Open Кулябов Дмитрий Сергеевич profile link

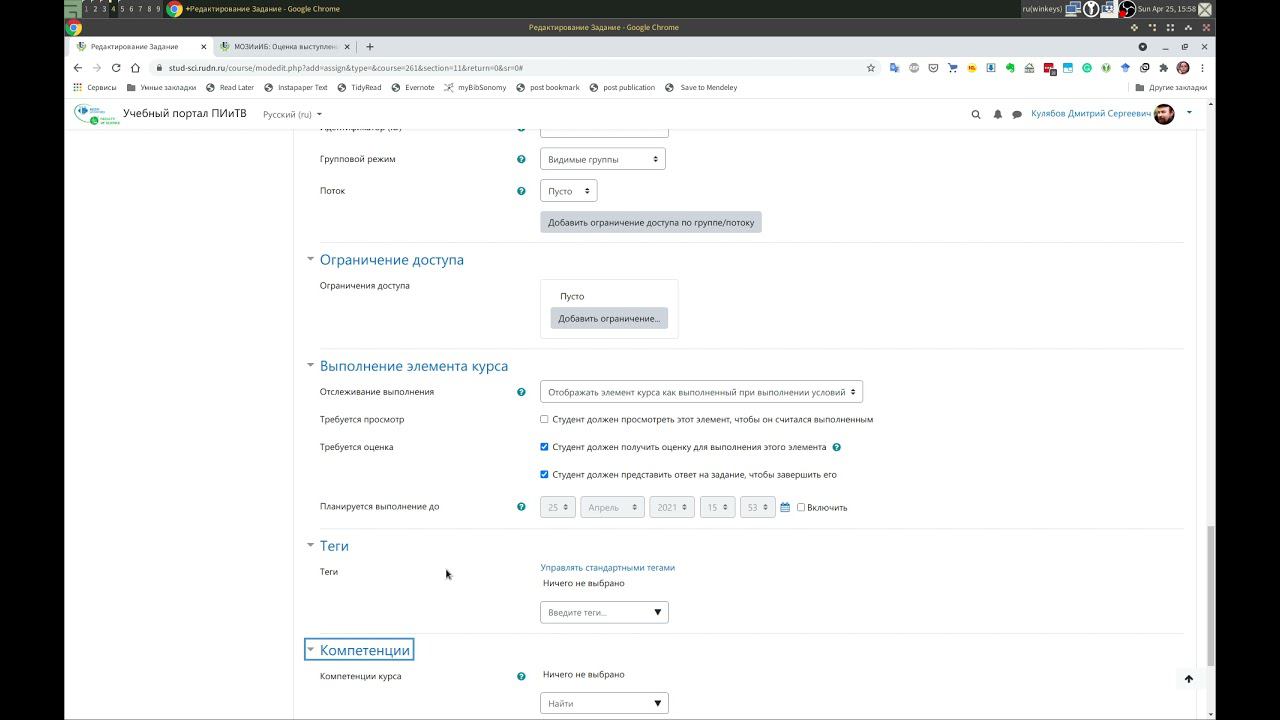(x=1091, y=114)
